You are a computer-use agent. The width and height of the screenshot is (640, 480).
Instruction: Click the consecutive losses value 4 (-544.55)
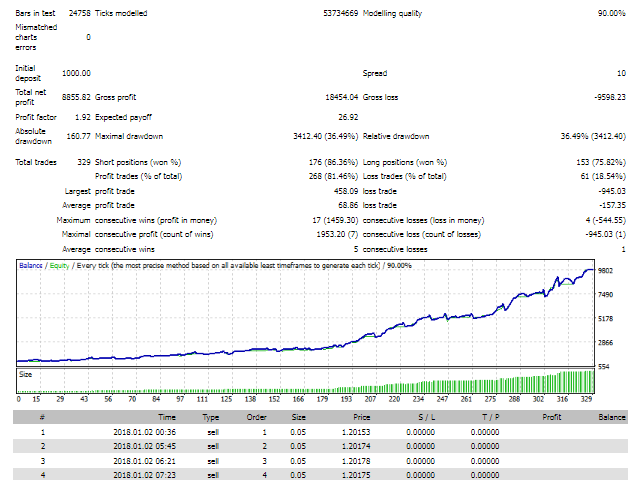click(x=606, y=220)
